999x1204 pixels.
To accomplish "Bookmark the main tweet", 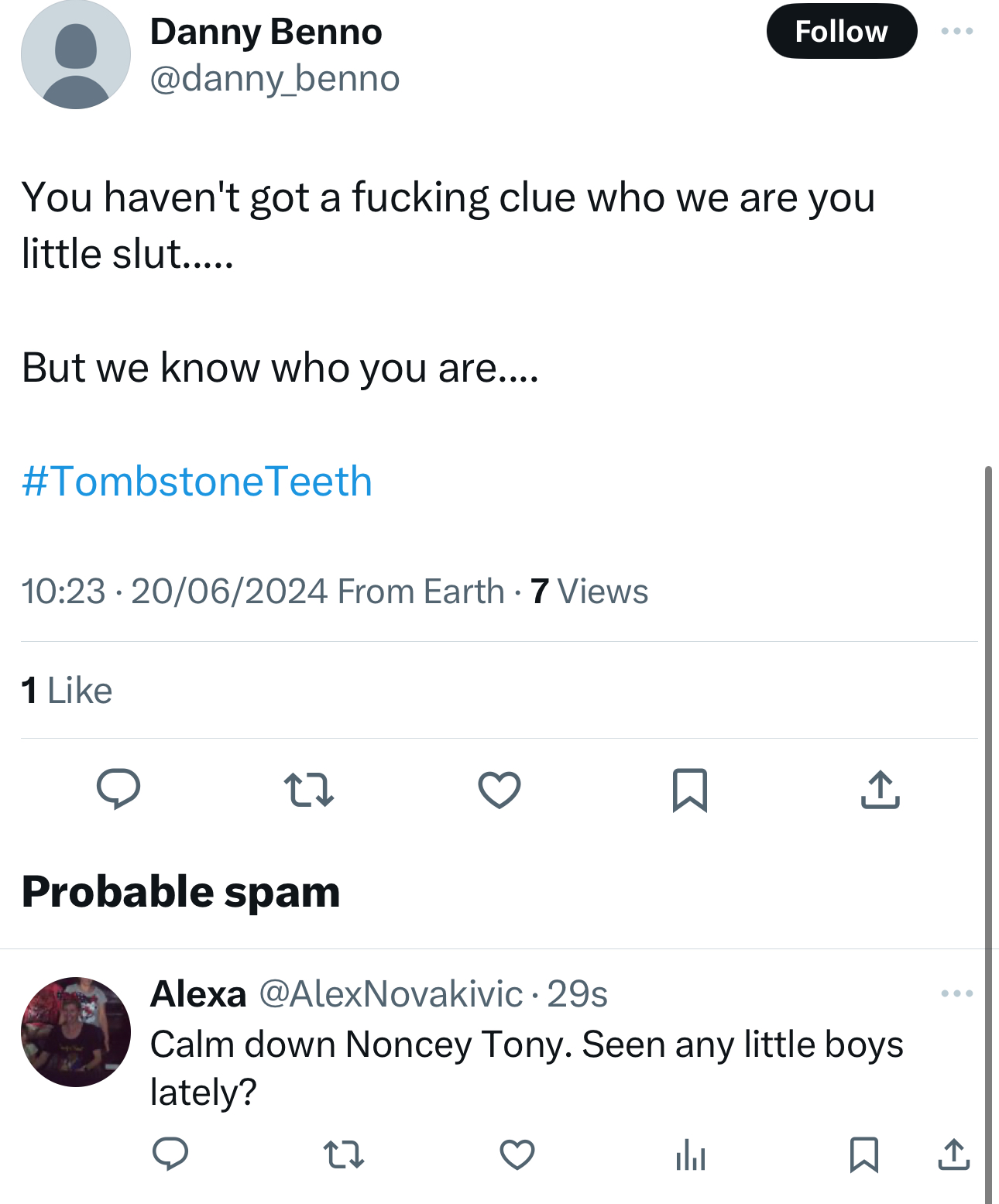I will (x=690, y=790).
